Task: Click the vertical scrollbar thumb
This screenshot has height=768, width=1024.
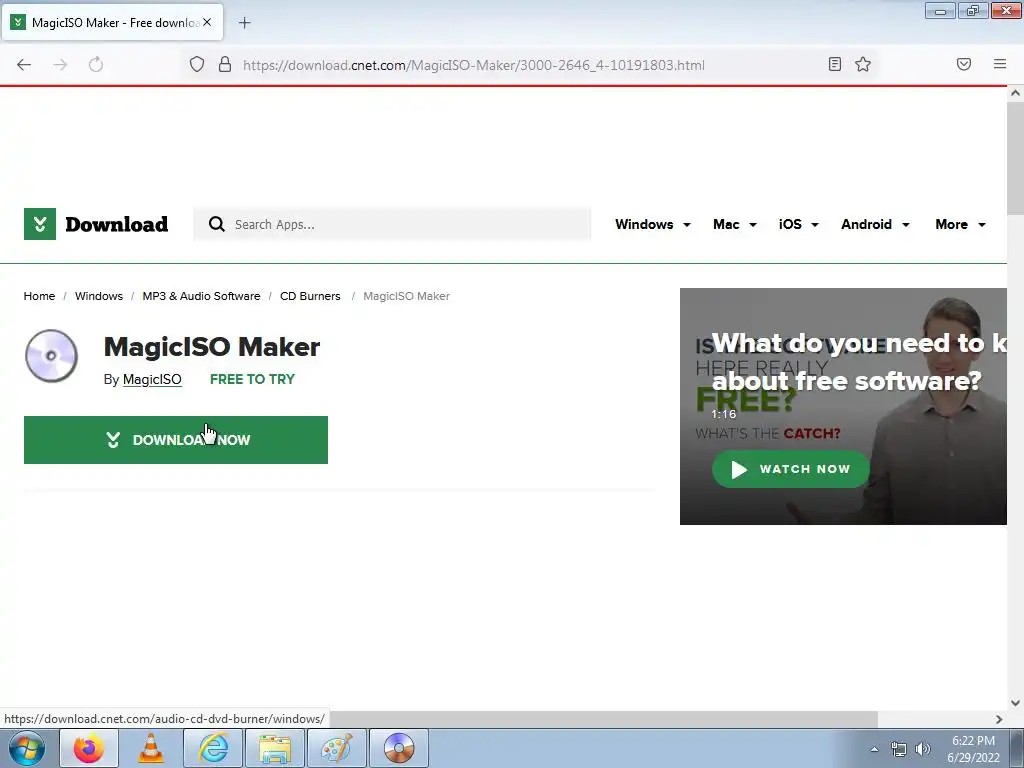Action: point(1015,158)
